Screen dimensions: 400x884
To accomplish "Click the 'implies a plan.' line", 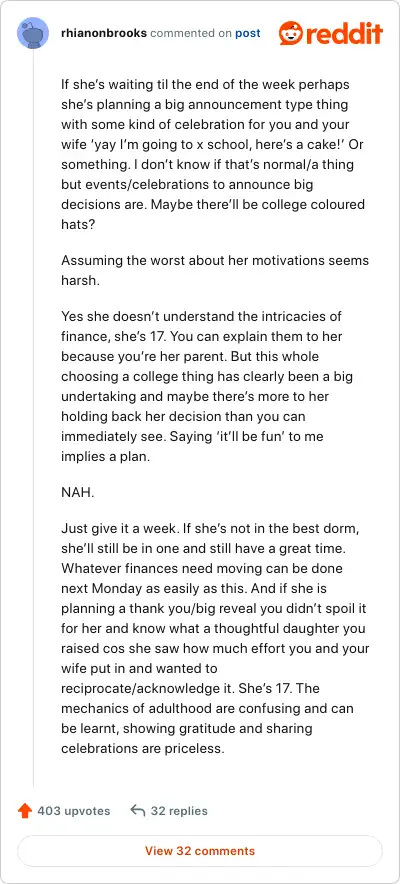I will (105, 457).
